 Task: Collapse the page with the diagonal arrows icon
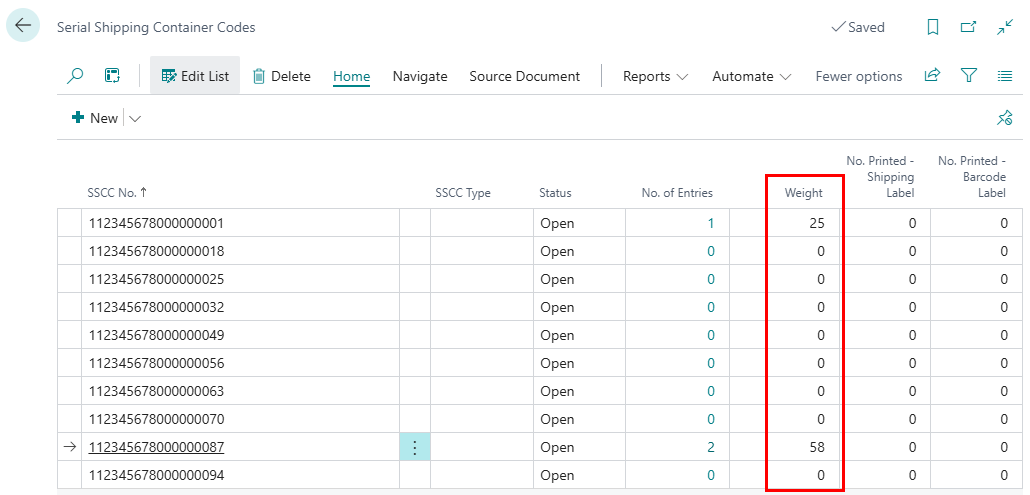[x=1005, y=28]
